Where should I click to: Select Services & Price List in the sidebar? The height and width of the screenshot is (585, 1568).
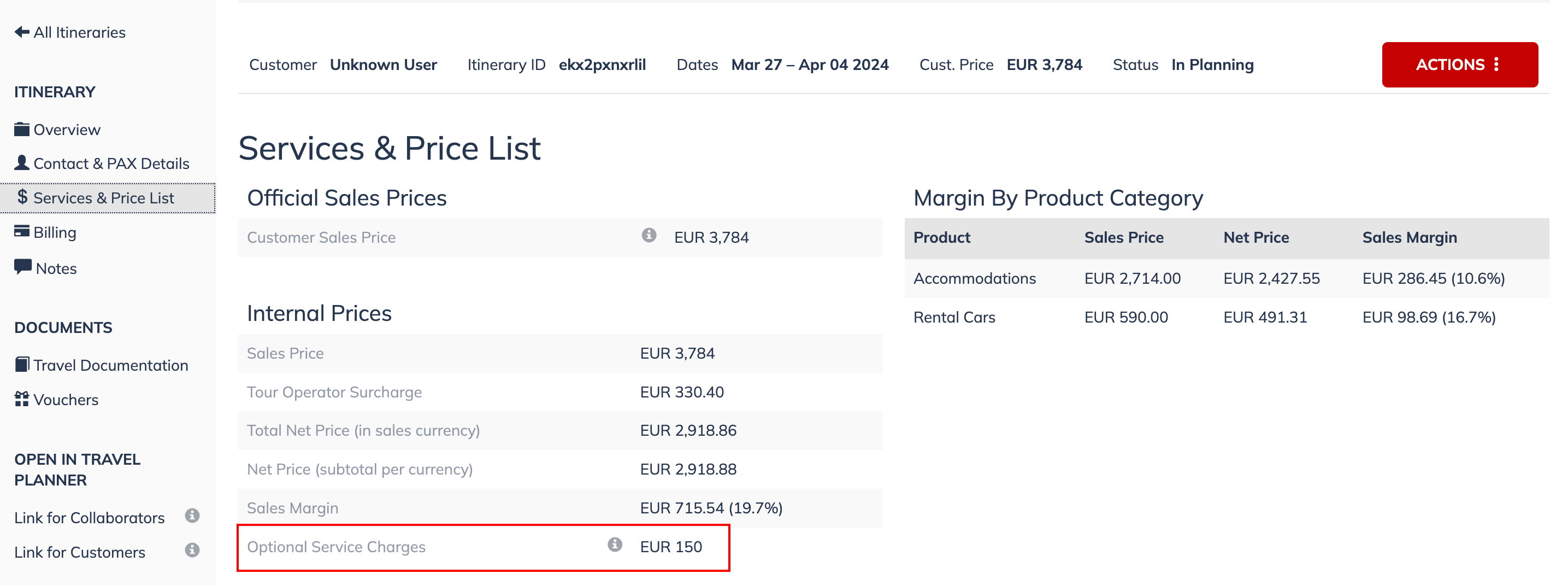tap(108, 198)
